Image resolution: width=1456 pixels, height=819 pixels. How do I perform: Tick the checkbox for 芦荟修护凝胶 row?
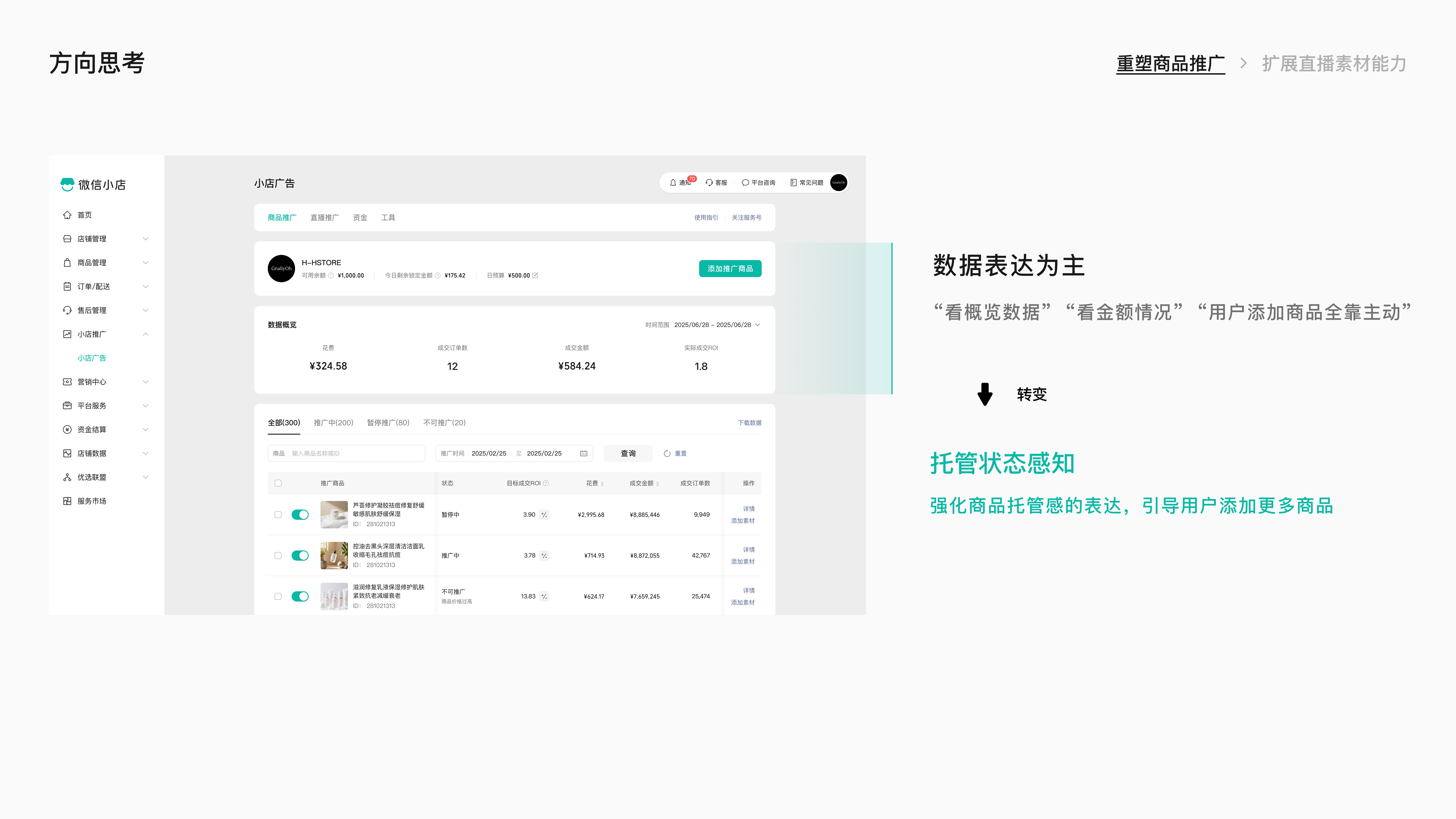278,515
